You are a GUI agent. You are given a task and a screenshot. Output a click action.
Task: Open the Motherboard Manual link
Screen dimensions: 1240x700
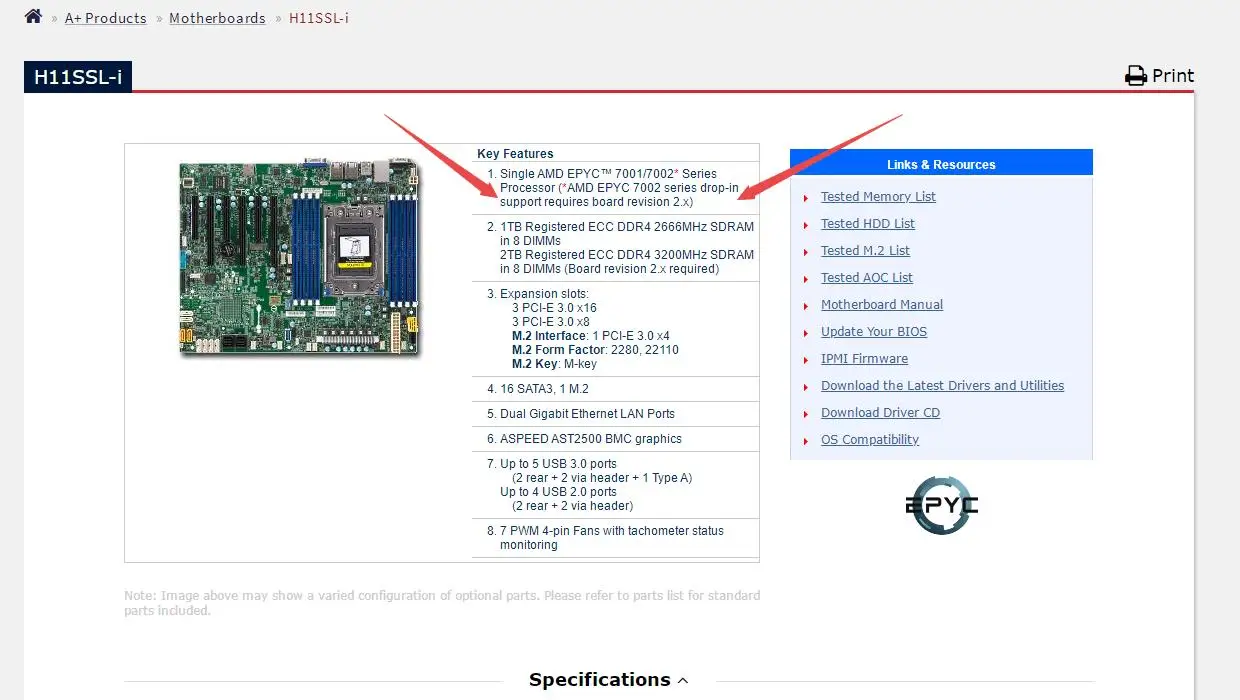[x=882, y=305]
